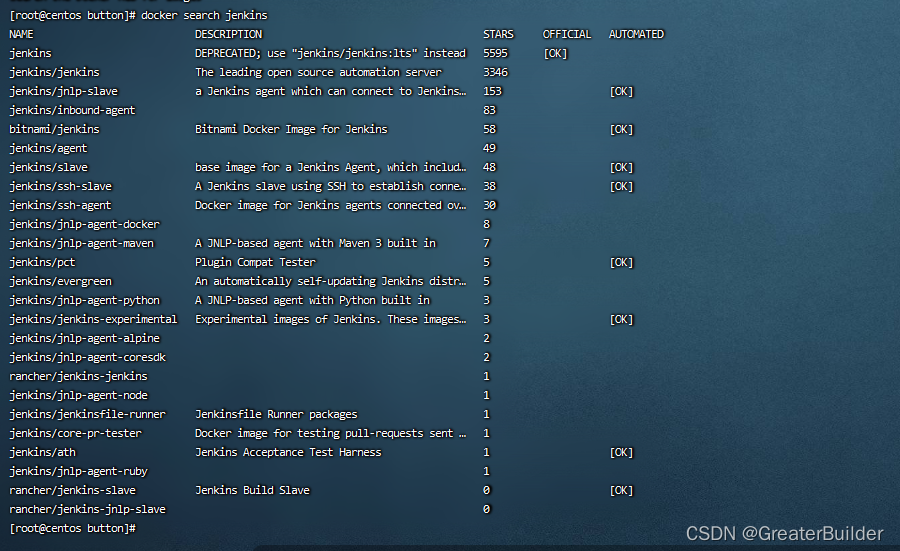Image resolution: width=900 pixels, height=551 pixels.
Task: Click the 'docker search jenkins' command text
Action: [204, 15]
